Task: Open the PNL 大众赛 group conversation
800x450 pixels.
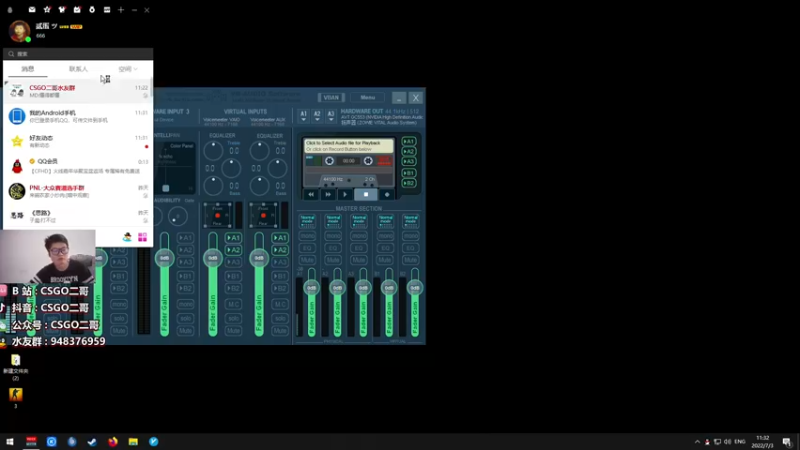Action: pyautogui.click(x=78, y=191)
